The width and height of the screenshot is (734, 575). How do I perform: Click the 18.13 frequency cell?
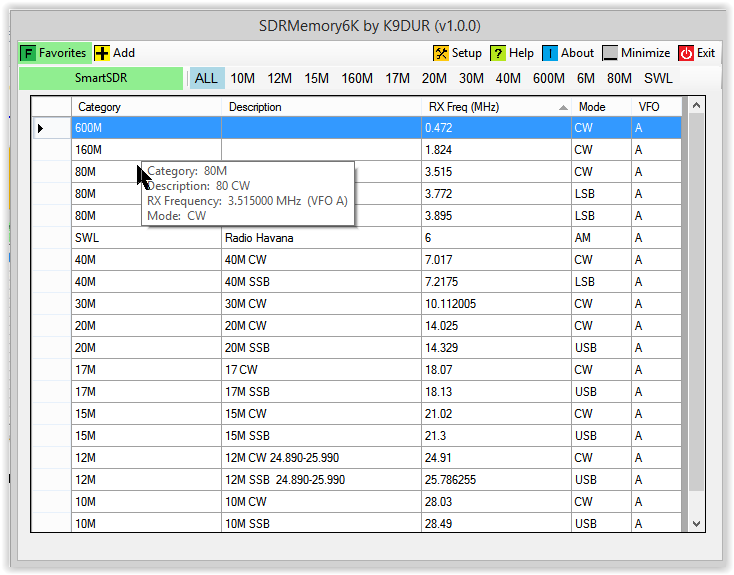(496, 392)
